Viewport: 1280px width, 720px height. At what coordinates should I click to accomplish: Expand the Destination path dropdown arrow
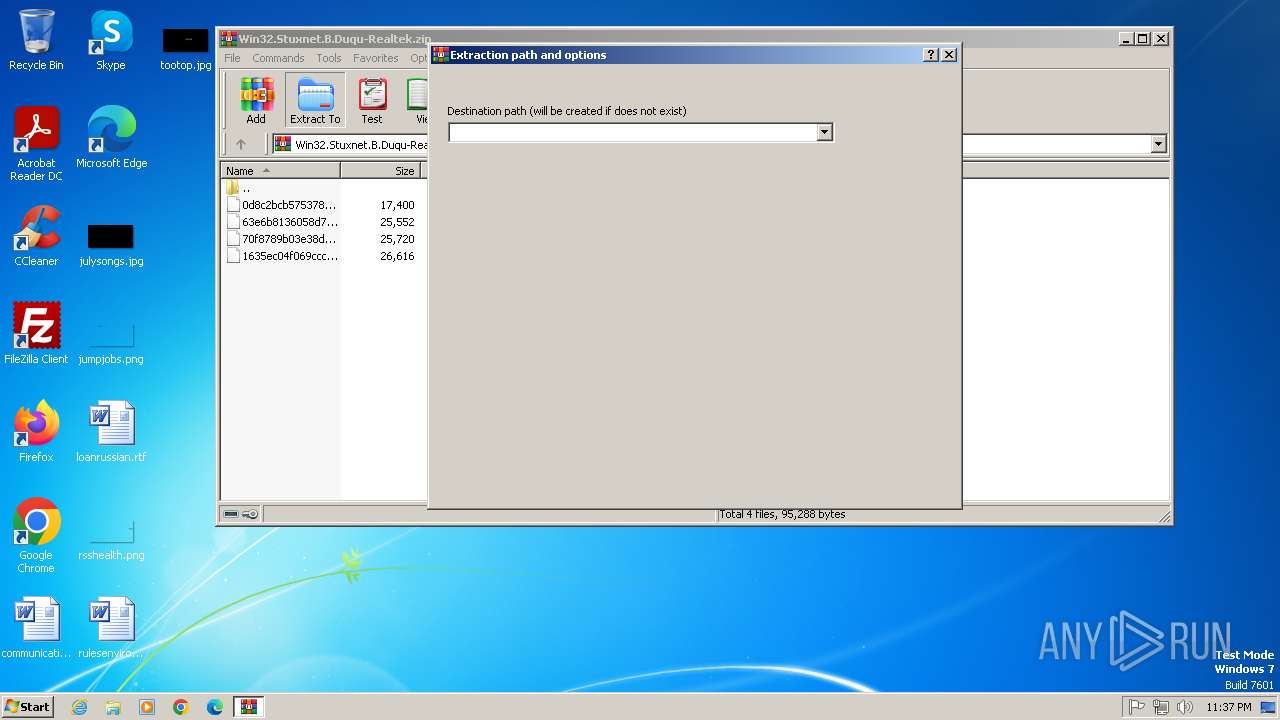tap(824, 132)
